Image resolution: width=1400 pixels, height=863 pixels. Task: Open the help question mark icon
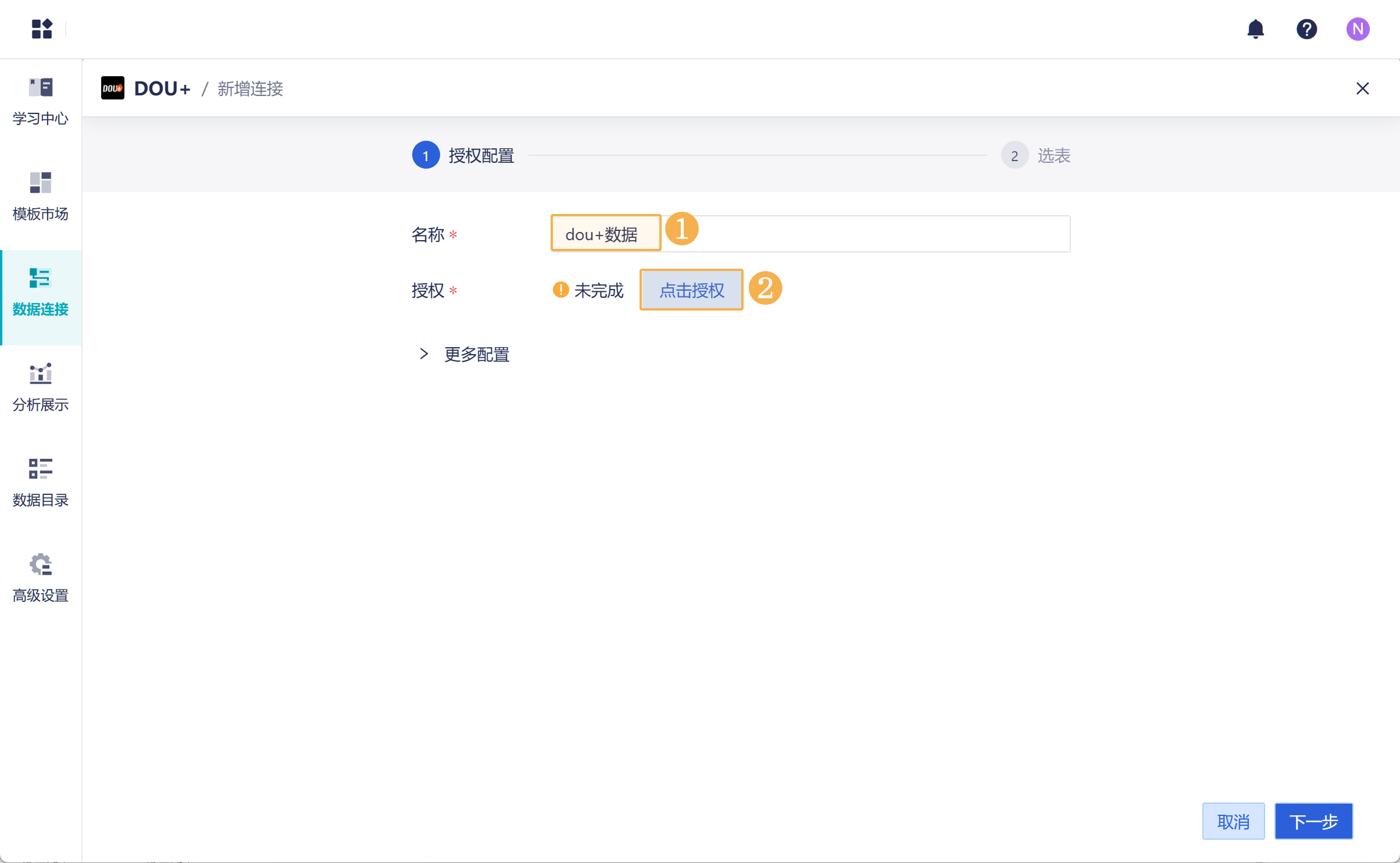[1306, 29]
